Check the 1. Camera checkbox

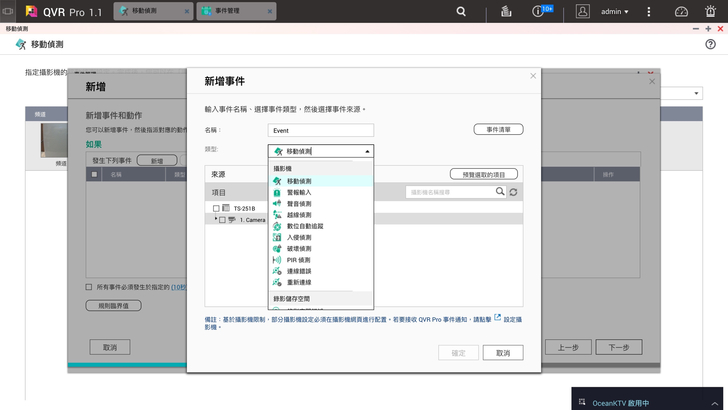[222, 218]
